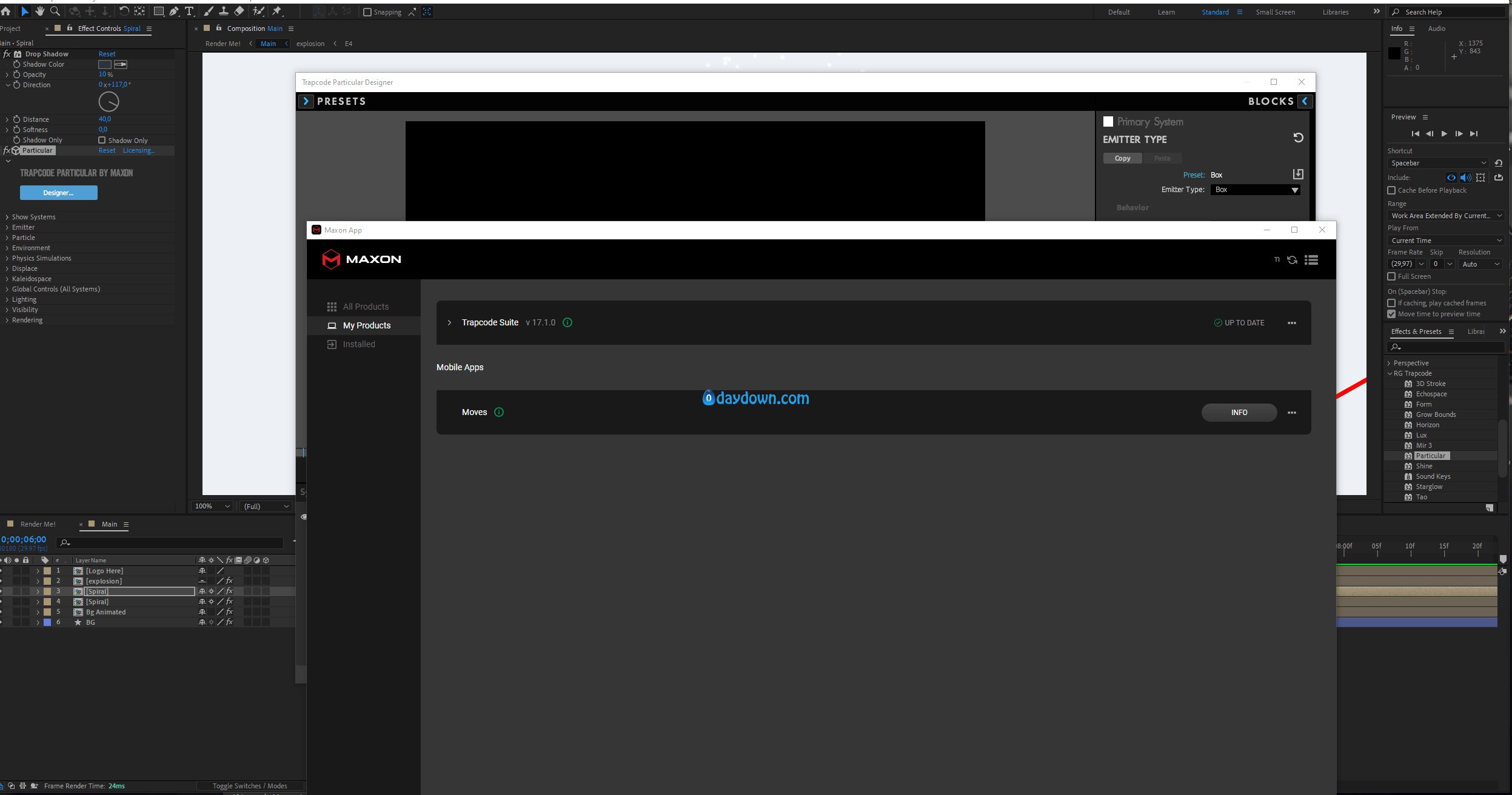Select Installed in Maxon sidebar
Screen dimensions: 1512x795
tap(359, 344)
